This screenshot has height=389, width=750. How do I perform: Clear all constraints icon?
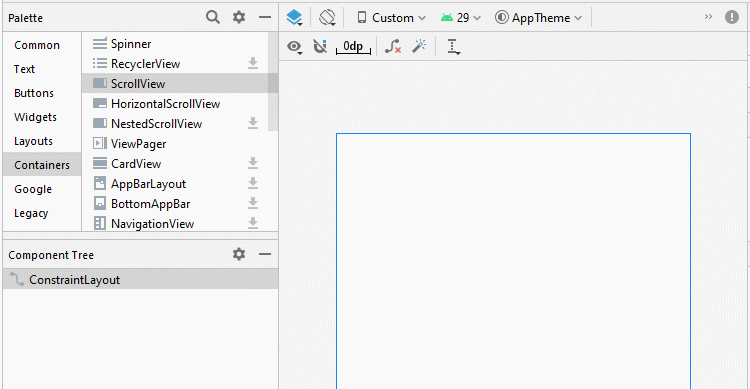pyautogui.click(x=393, y=46)
